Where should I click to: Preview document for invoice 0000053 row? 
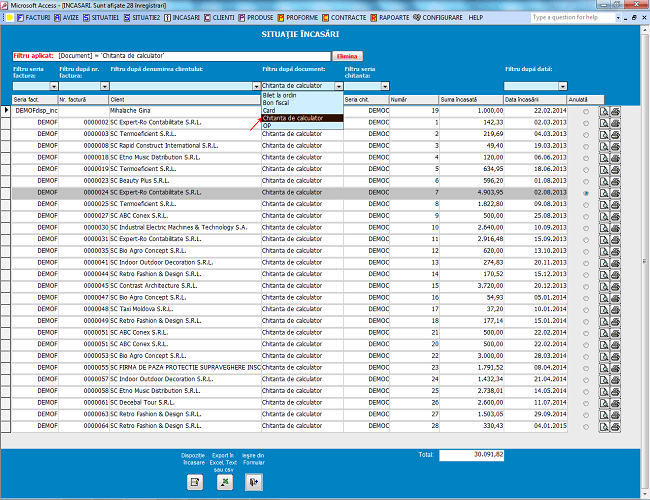pyautogui.click(x=604, y=357)
